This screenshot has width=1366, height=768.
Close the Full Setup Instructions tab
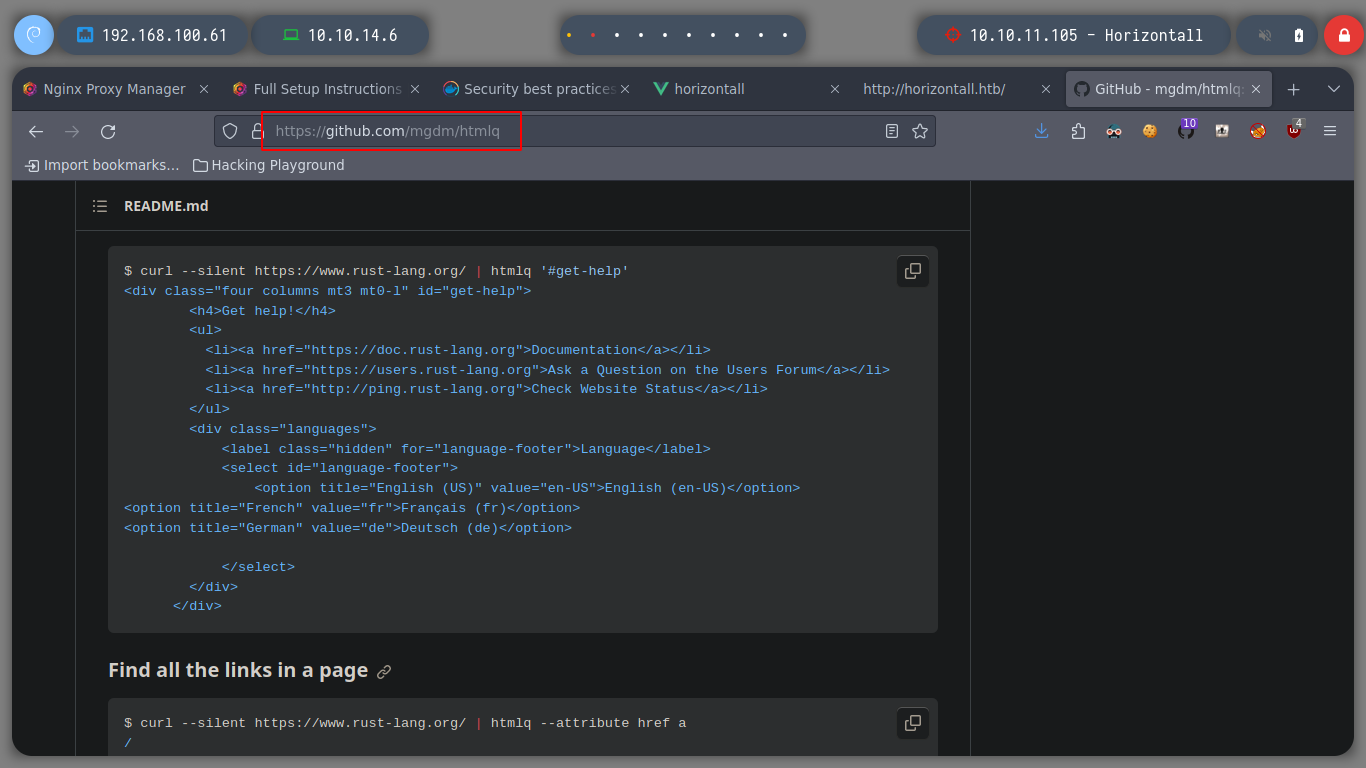tap(415, 89)
